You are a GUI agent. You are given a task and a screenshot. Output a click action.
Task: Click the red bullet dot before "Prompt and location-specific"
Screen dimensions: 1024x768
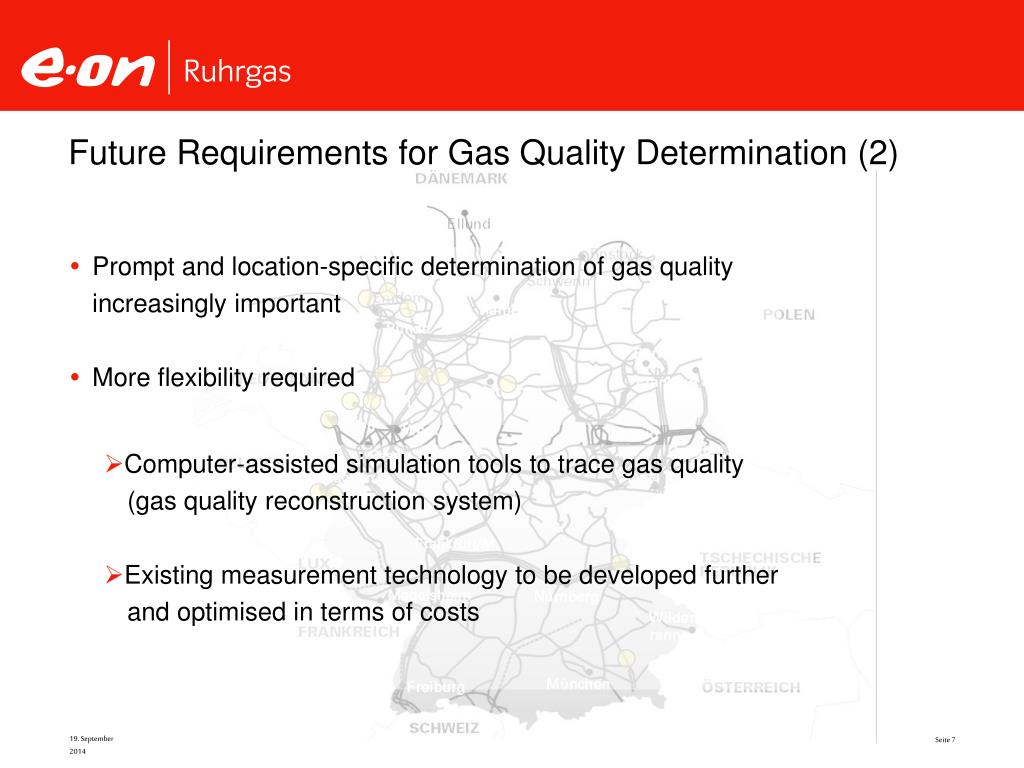coord(75,266)
